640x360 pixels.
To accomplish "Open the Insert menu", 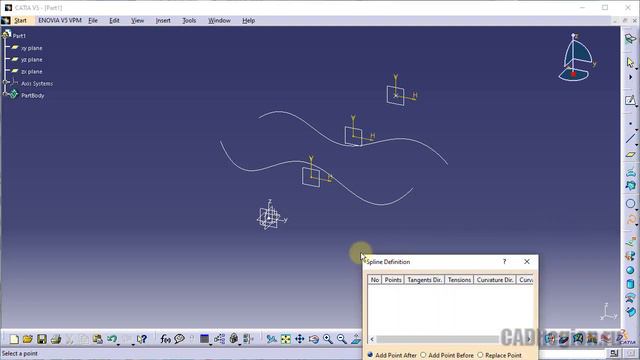I will point(163,20).
